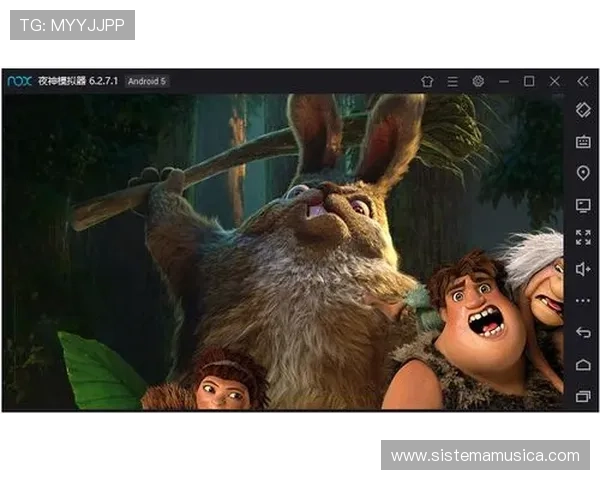Open virtual location pin tool
This screenshot has width=600, height=480.
click(583, 173)
